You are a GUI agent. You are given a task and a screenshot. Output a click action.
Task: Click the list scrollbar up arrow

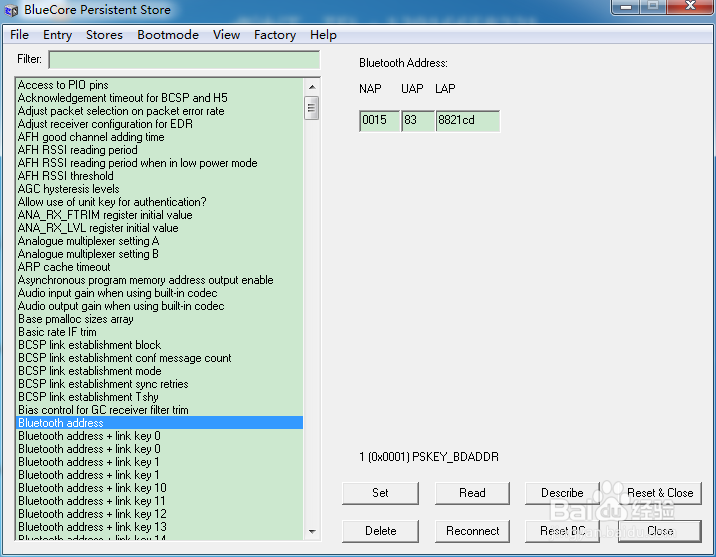pyautogui.click(x=312, y=86)
